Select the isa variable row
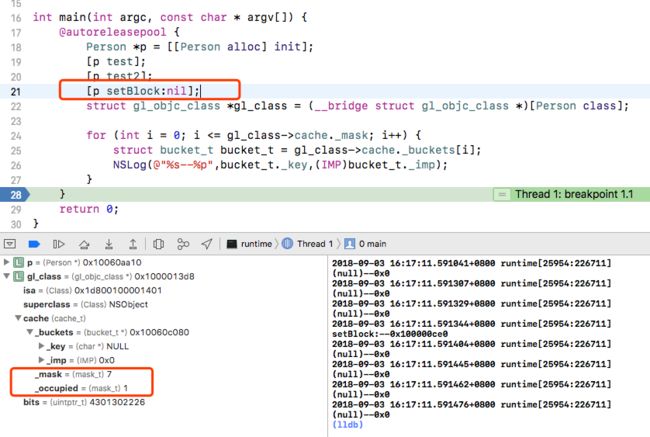The height and width of the screenshot is (437, 650). (92, 290)
